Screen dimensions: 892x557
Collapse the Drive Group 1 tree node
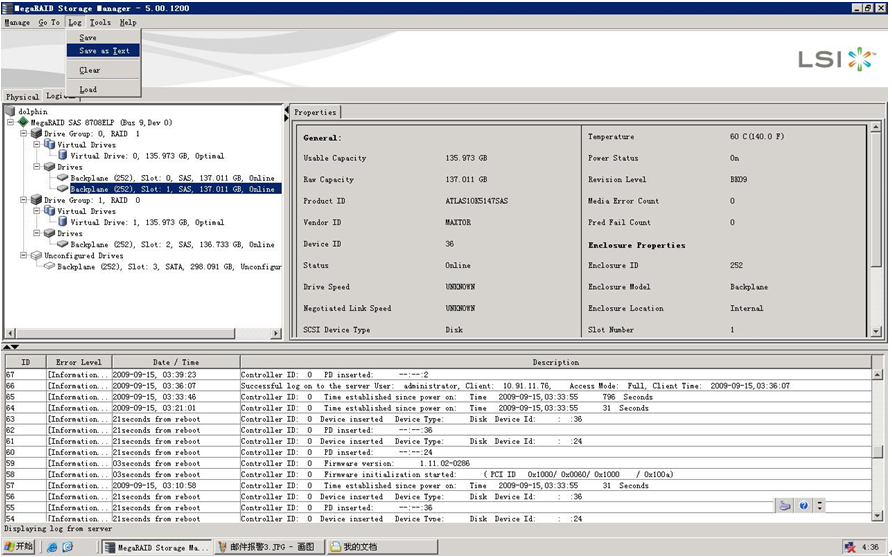pos(23,200)
